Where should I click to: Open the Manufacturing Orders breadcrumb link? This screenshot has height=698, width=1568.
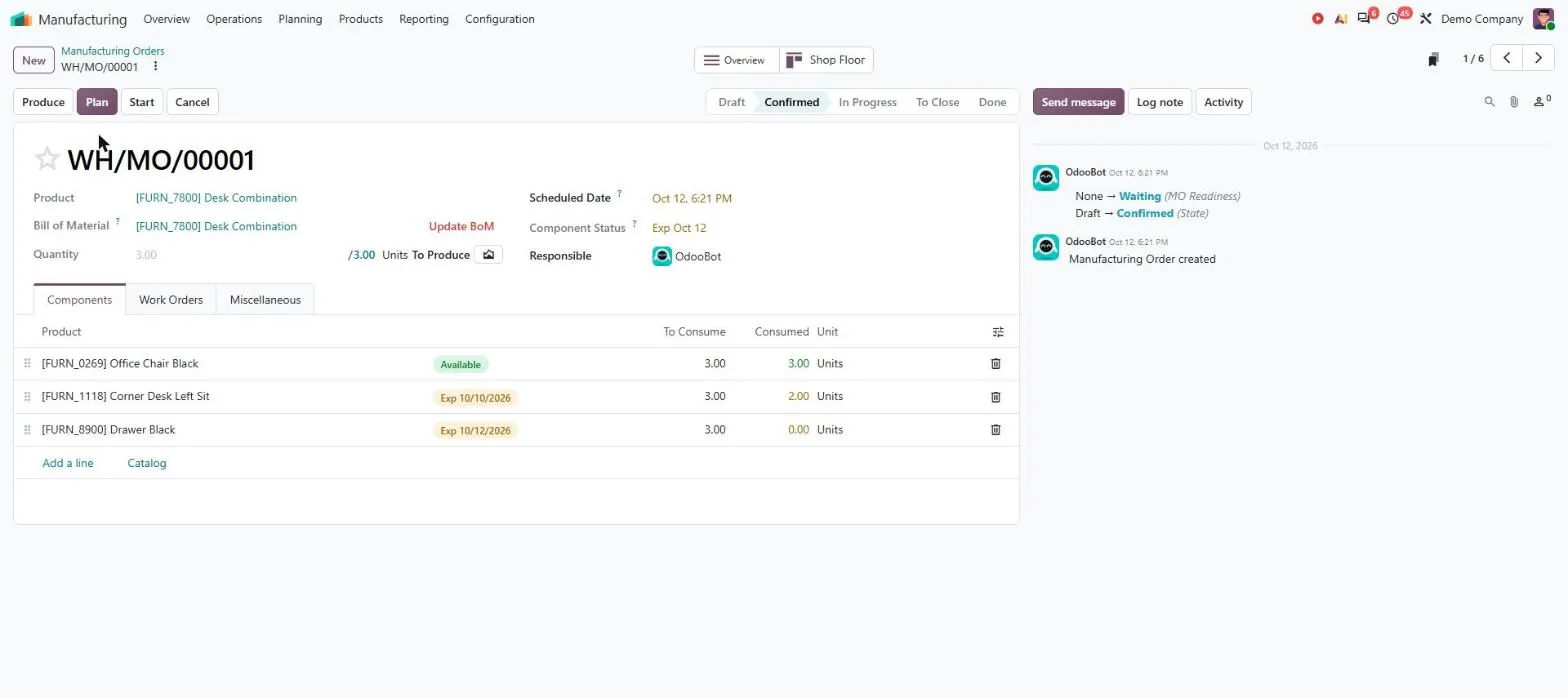coord(113,51)
